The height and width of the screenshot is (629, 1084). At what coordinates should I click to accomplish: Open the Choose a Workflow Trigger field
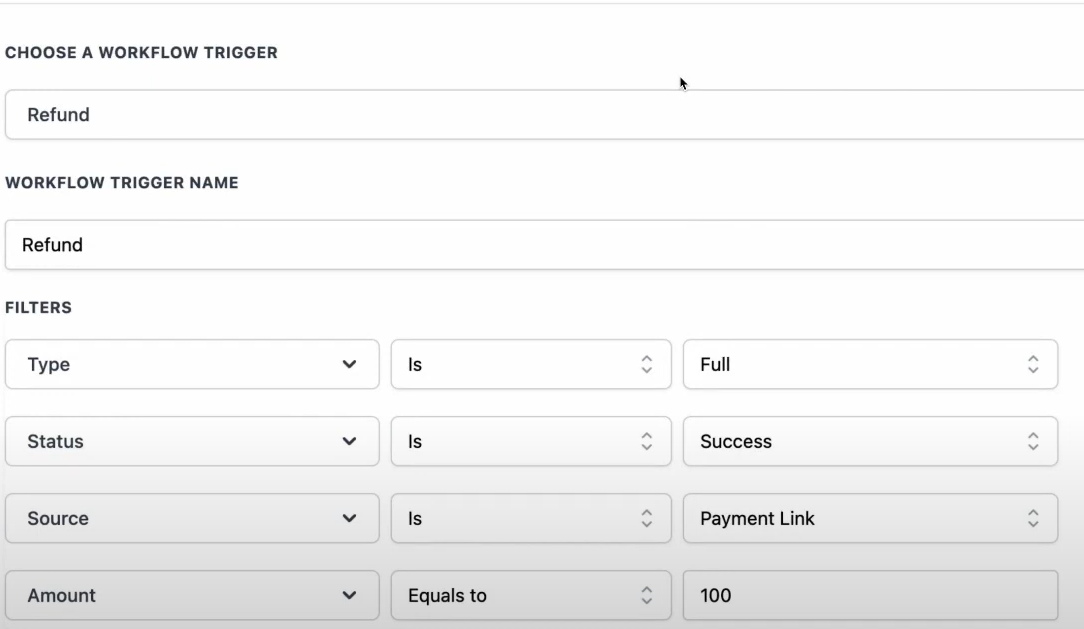pos(540,115)
